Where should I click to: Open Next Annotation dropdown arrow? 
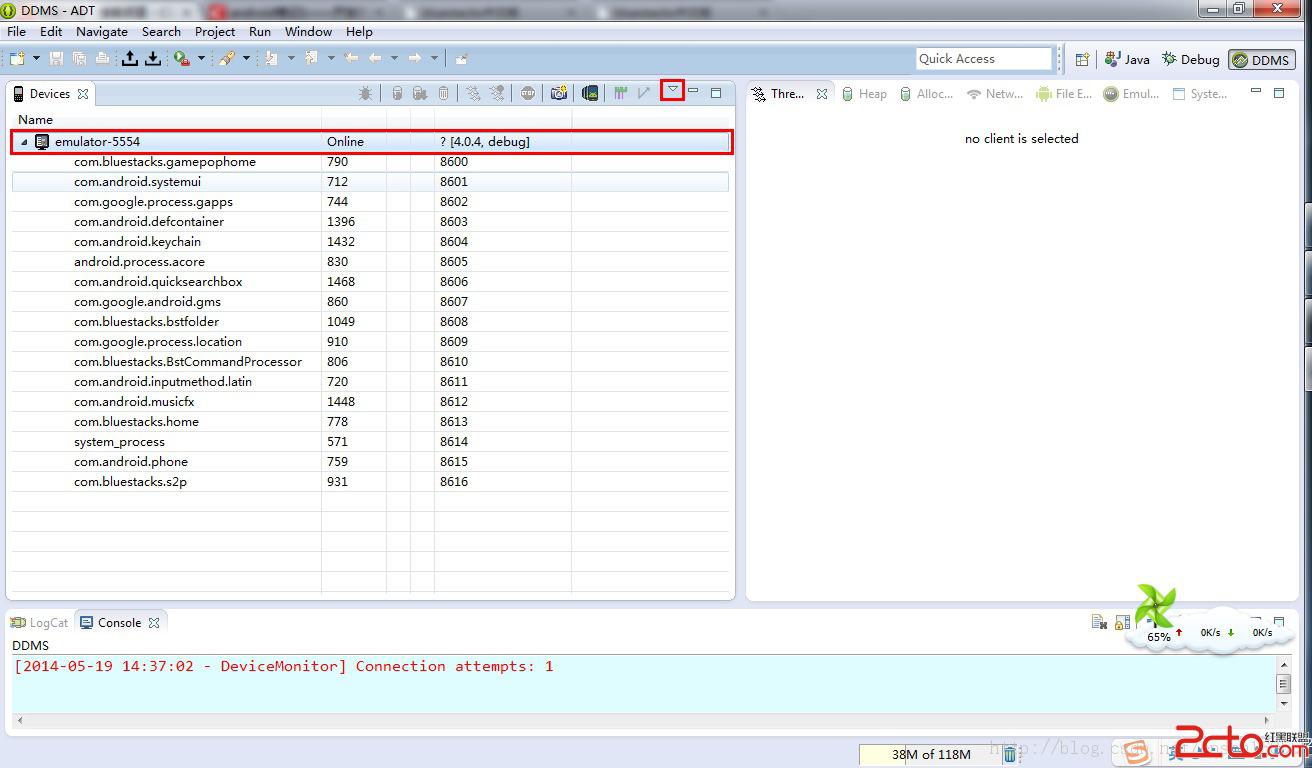(291, 59)
